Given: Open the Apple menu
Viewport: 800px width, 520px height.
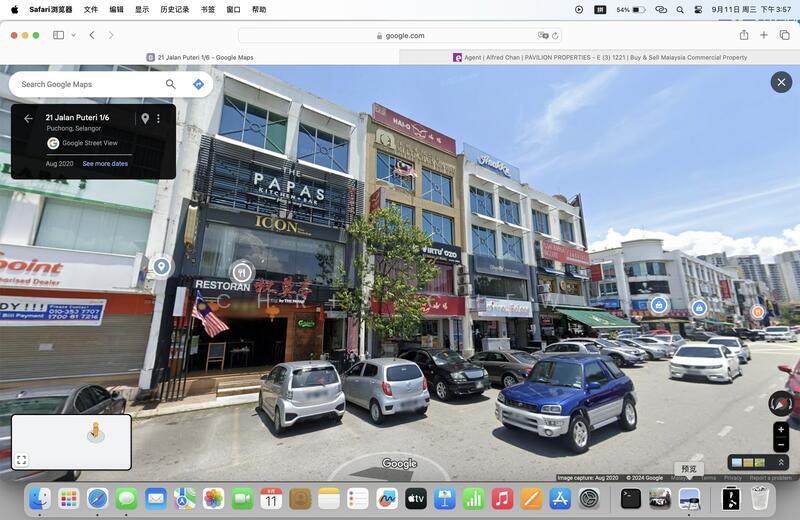Looking at the screenshot, I should 14,9.
